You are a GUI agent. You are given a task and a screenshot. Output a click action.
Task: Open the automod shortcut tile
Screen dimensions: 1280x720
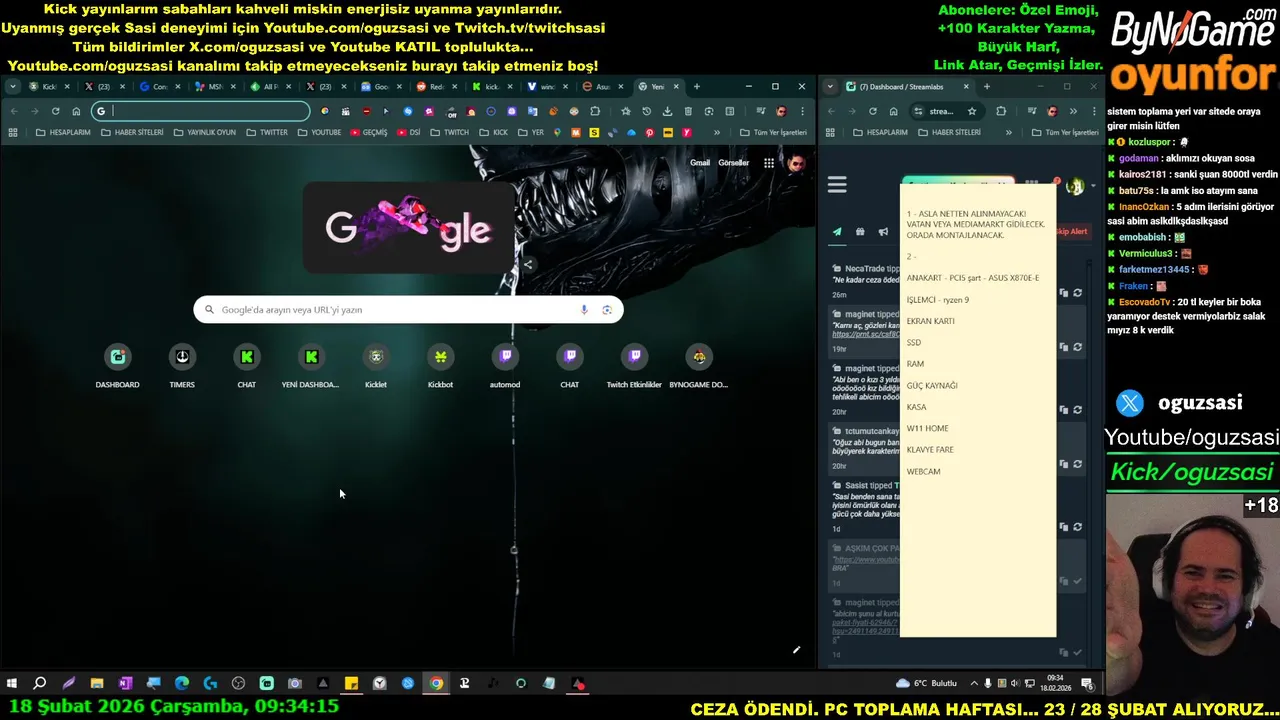pyautogui.click(x=505, y=366)
